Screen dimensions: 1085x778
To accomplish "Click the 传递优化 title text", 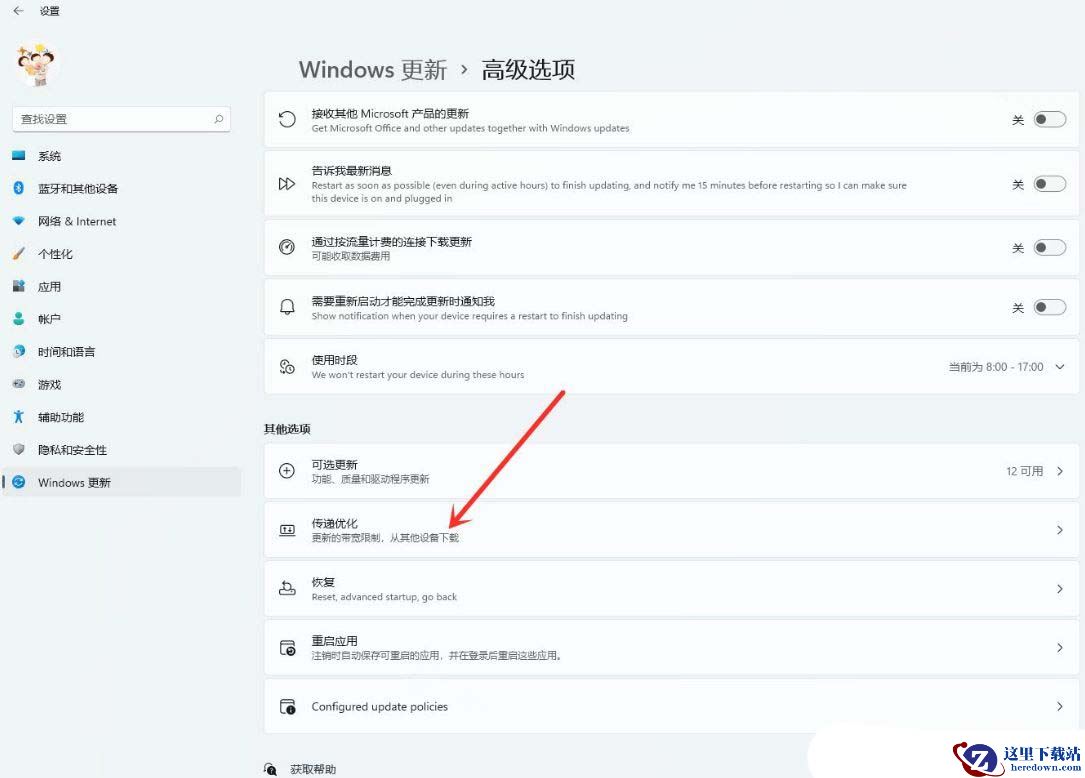I will (x=334, y=523).
